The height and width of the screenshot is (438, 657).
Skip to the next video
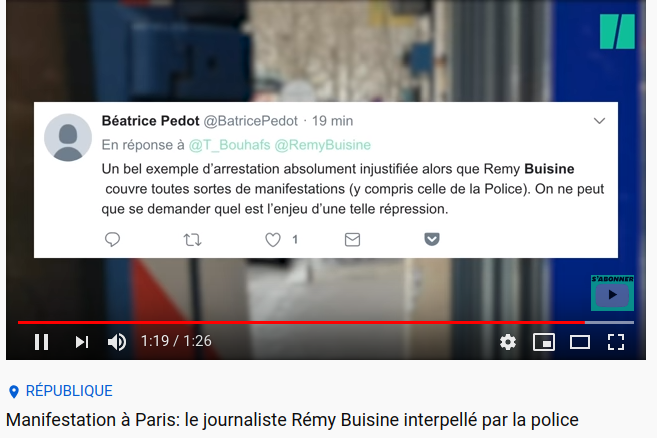(x=82, y=342)
